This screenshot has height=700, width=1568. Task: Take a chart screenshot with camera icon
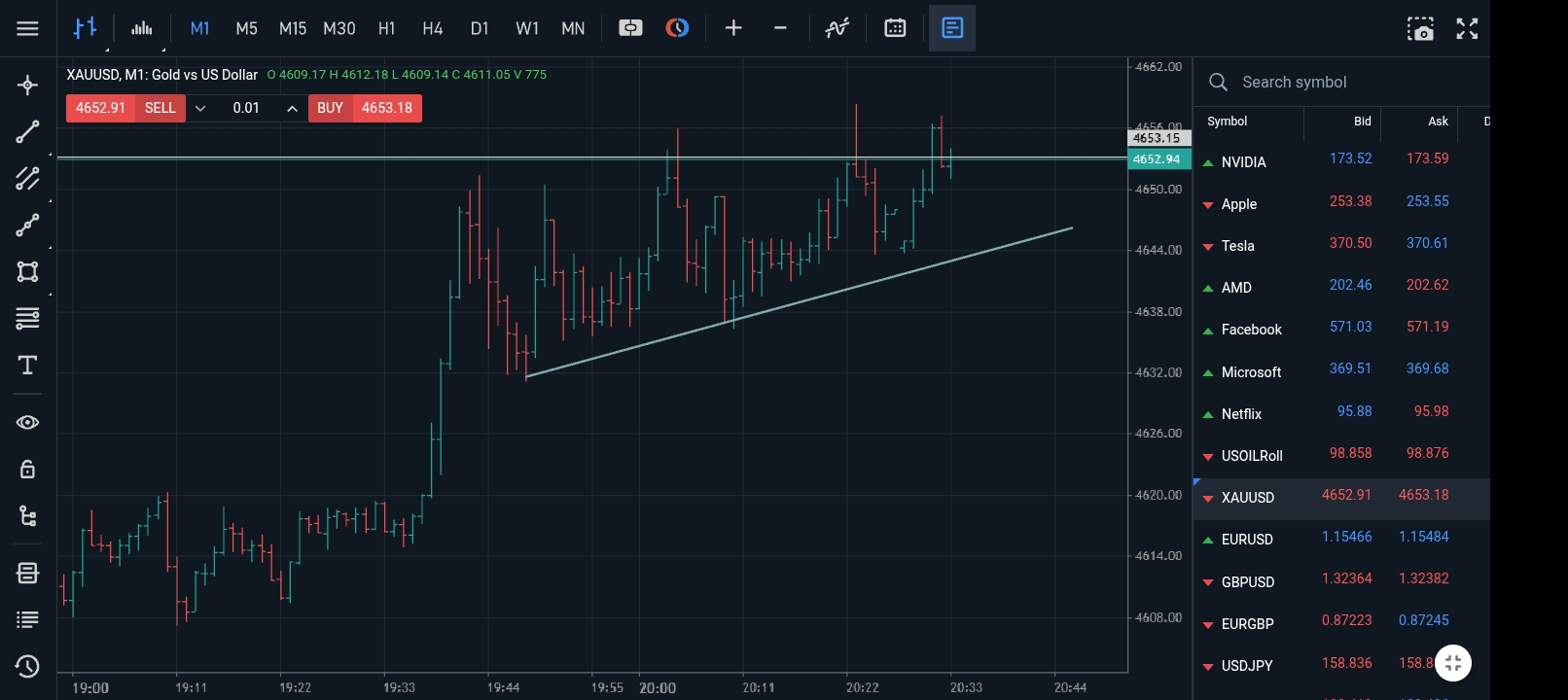click(x=1420, y=29)
